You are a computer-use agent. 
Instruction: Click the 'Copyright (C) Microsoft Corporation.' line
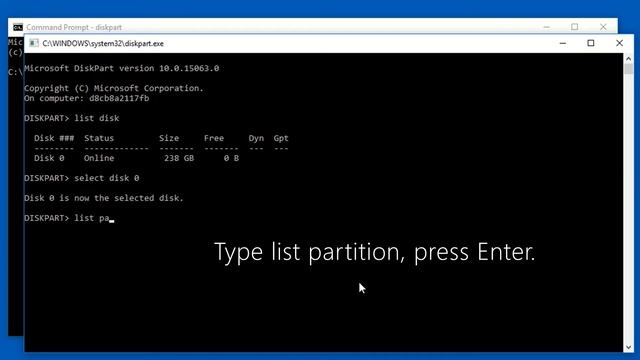click(x=113, y=88)
